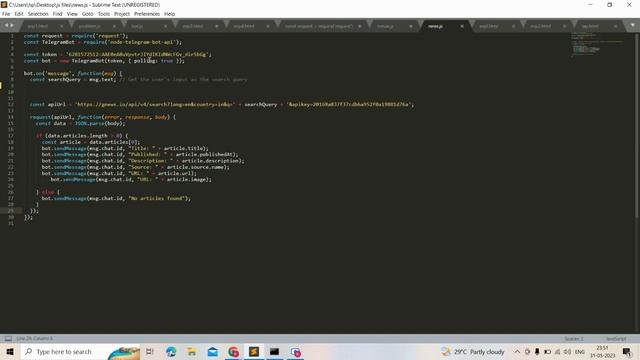Open Task View on the taskbar
The image size is (640, 360).
(x=150, y=351)
